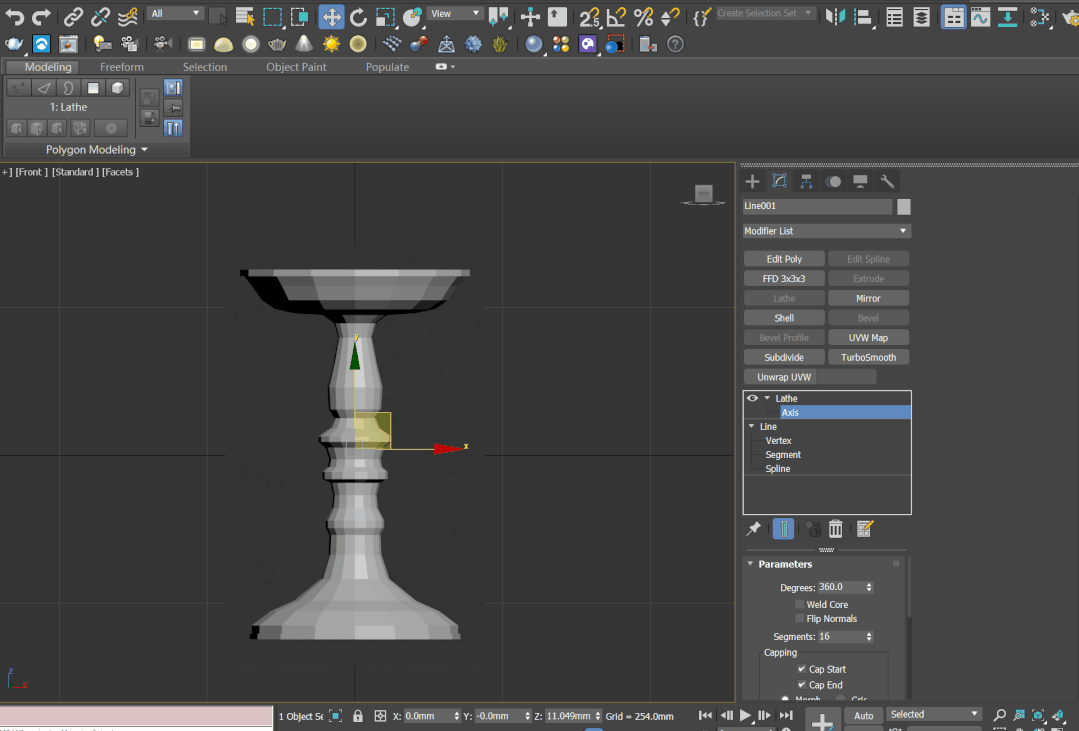Click the Sun light icon in toolbar
Image resolution: width=1079 pixels, height=731 pixels.
click(x=331, y=45)
